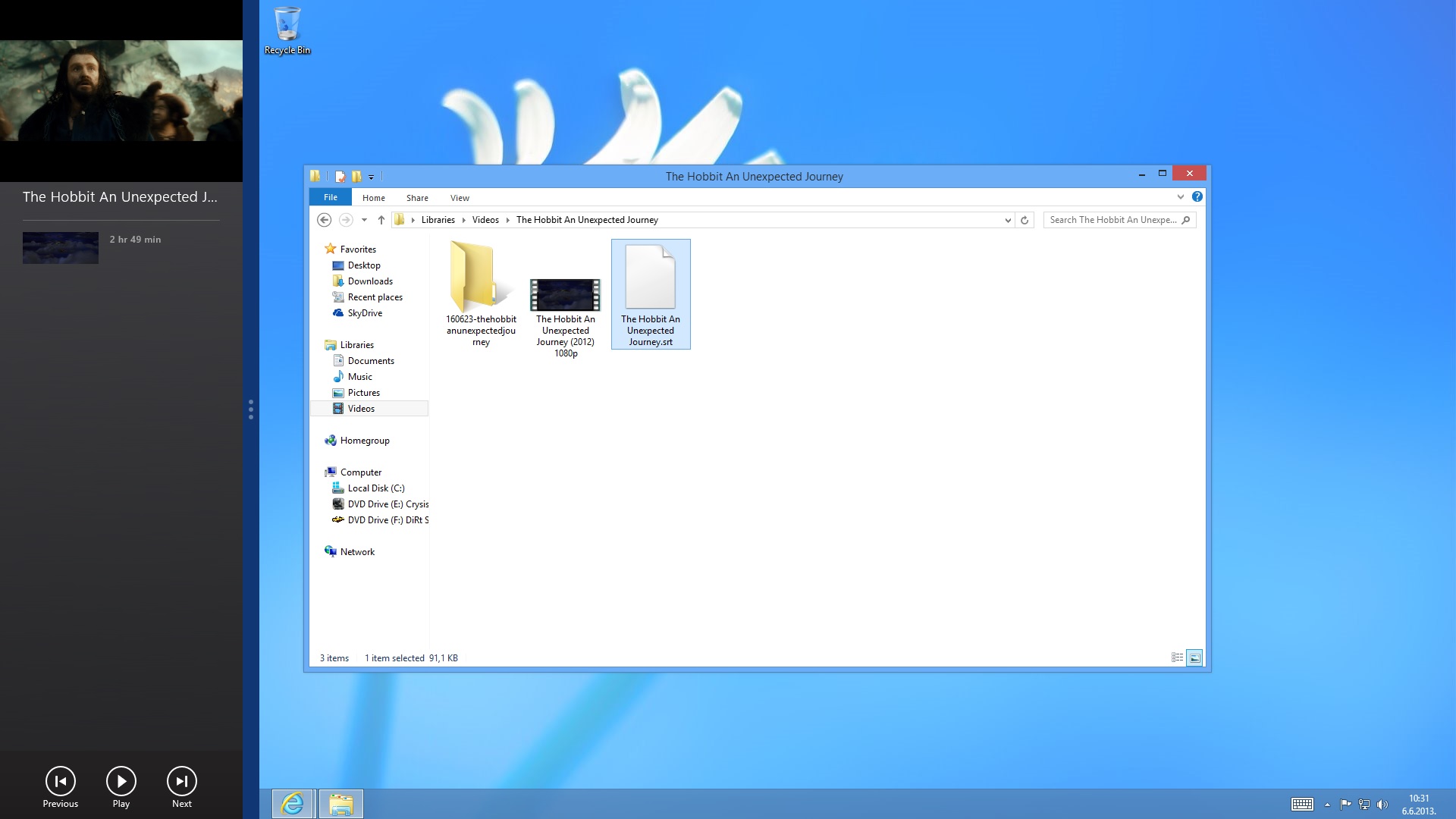The height and width of the screenshot is (819, 1456).
Task: Open the touch keyboard from the taskbar
Action: click(1302, 805)
